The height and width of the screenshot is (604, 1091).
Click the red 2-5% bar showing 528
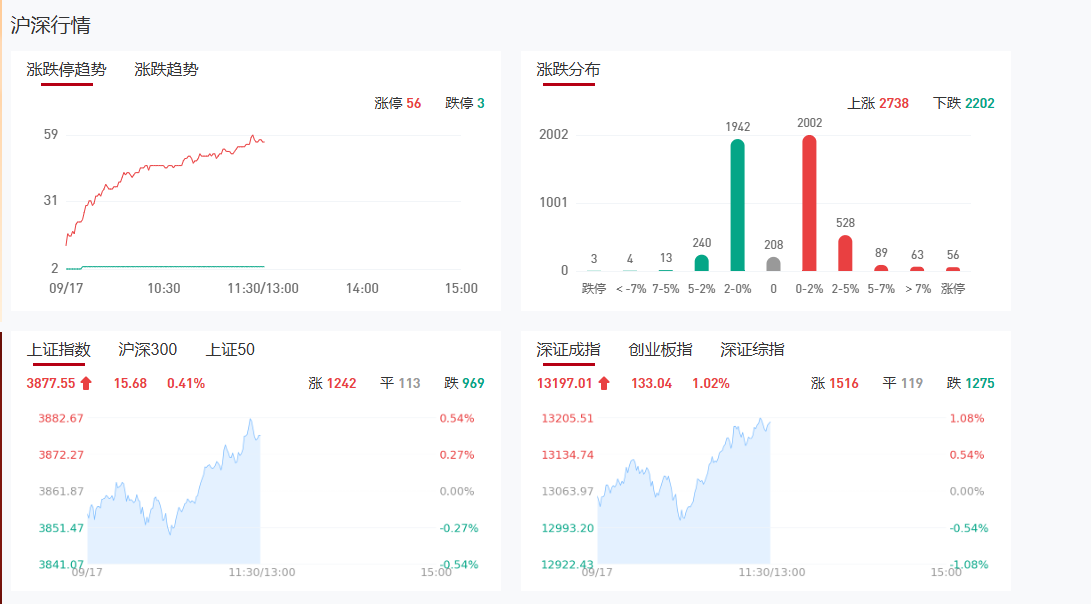pyautogui.click(x=845, y=253)
